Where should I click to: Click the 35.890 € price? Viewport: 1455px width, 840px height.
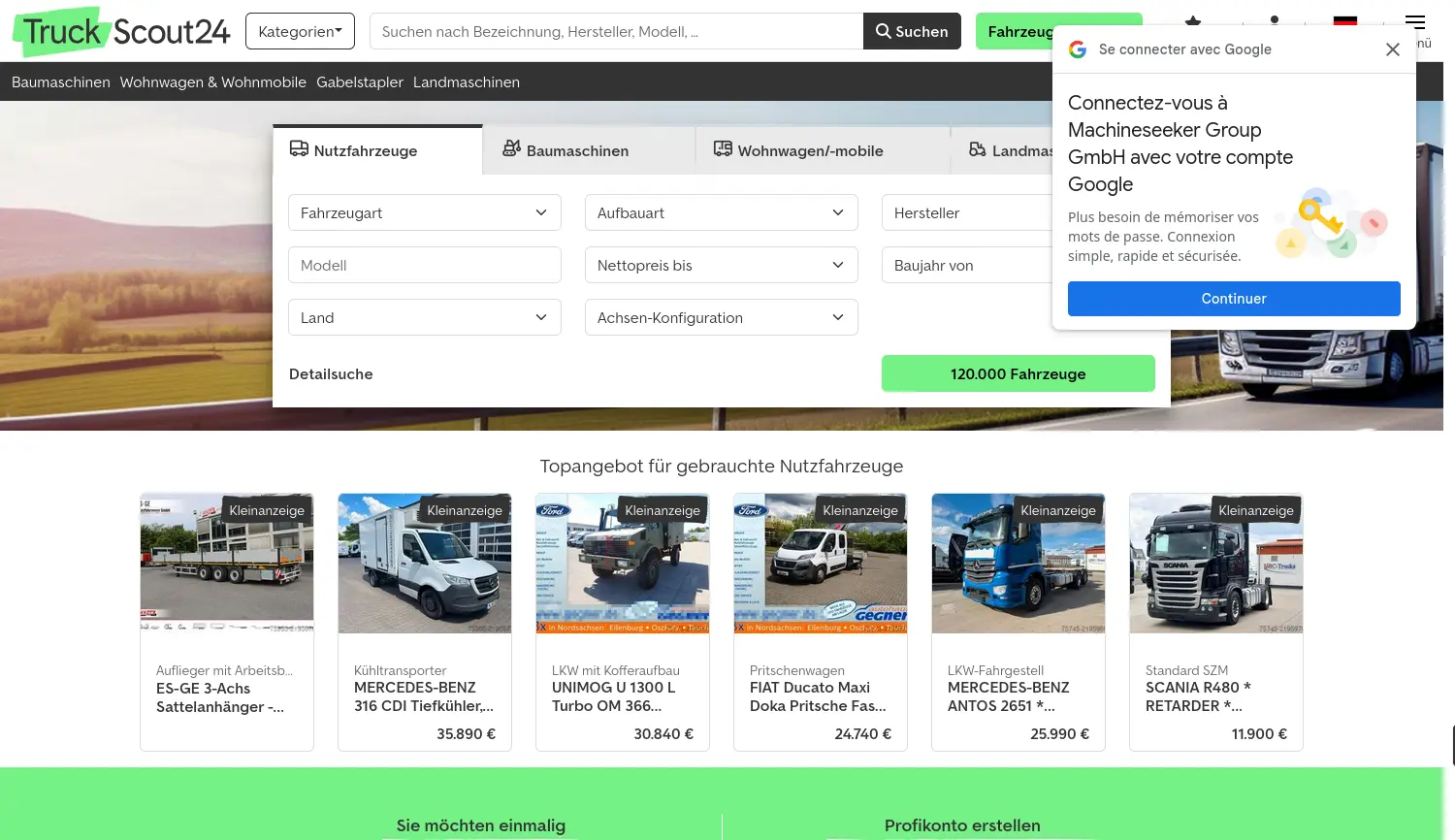click(x=466, y=734)
